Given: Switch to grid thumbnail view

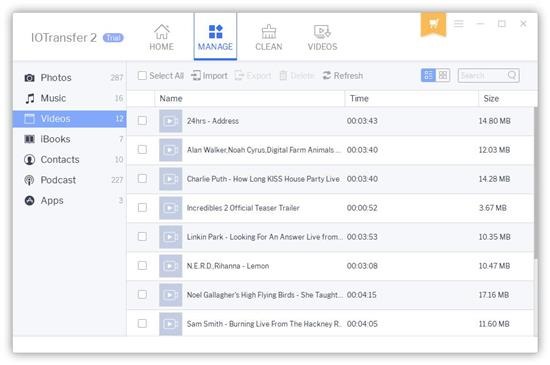Looking at the screenshot, I should pyautogui.click(x=443, y=75).
